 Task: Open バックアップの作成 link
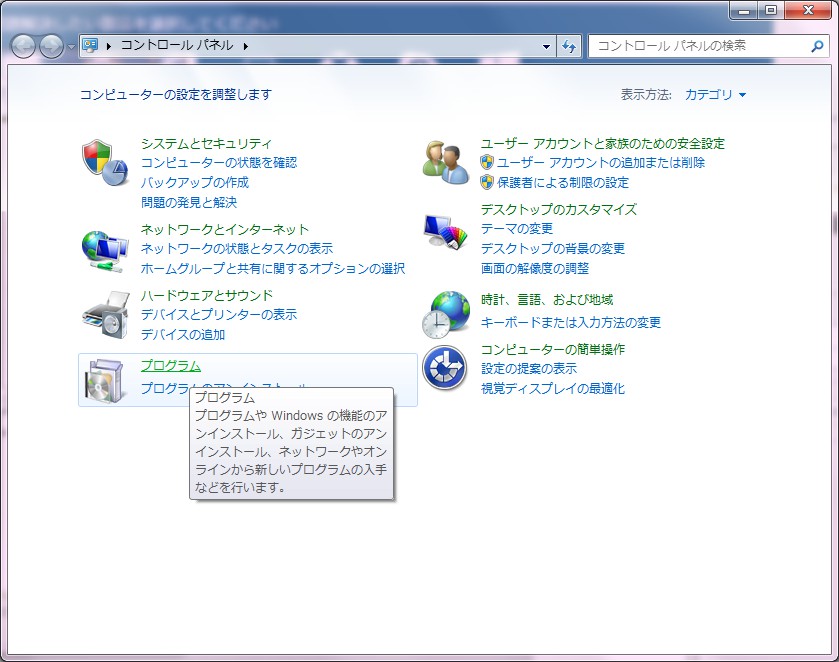coord(195,182)
